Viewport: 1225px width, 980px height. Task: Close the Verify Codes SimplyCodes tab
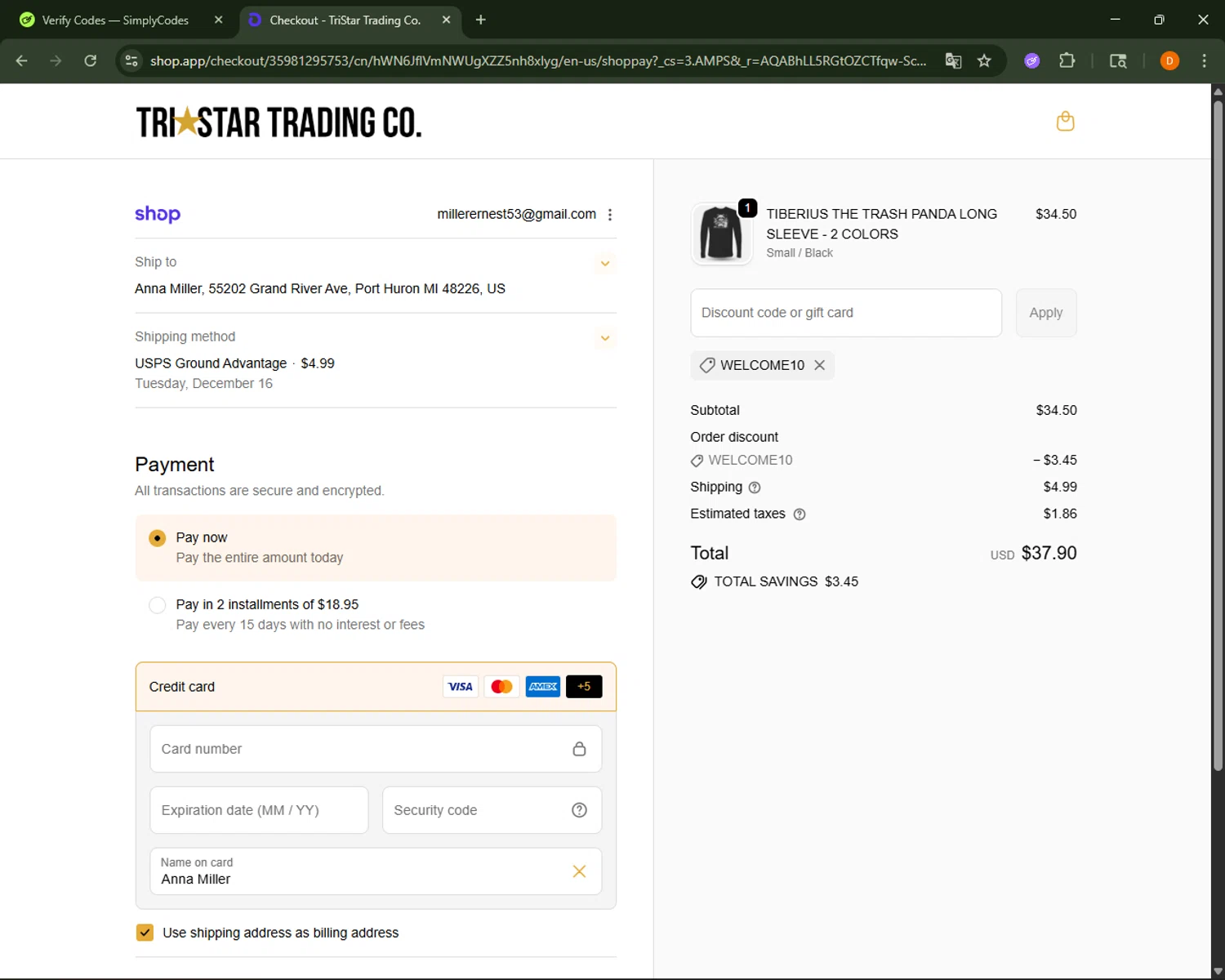(218, 20)
